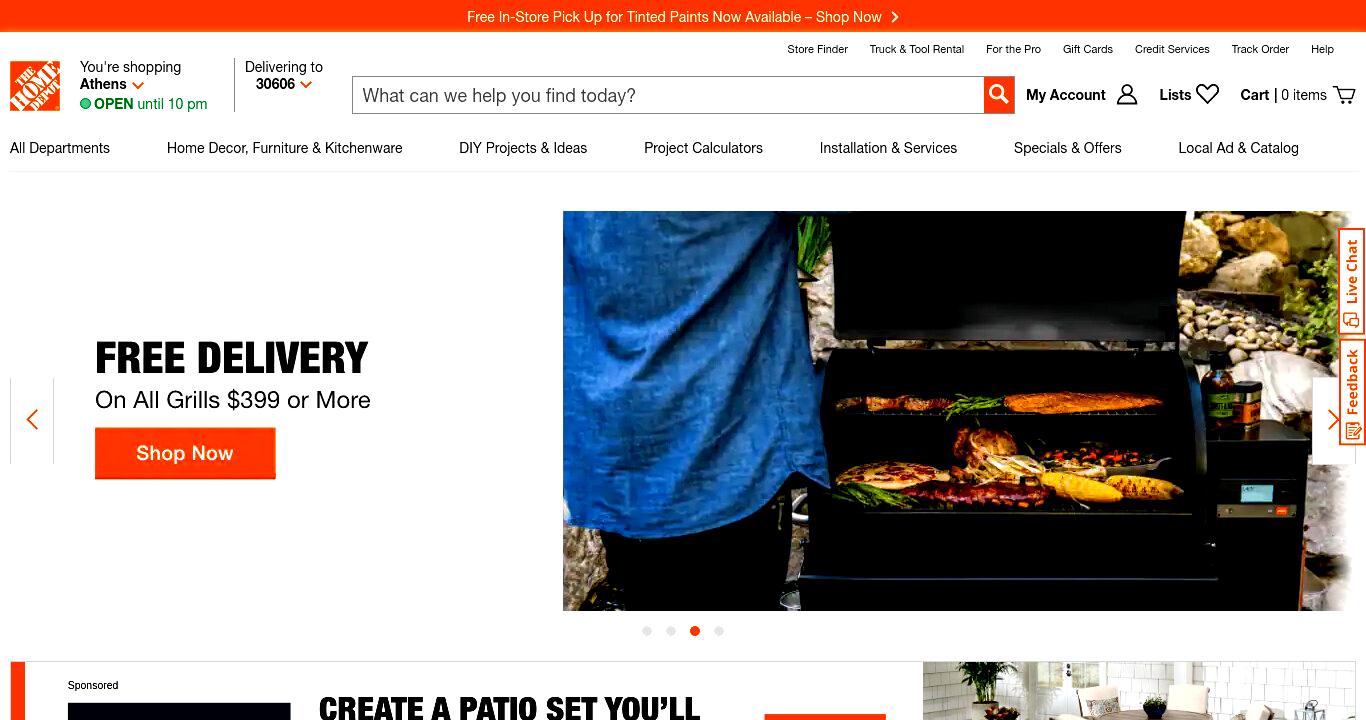
Task: Open Lists heart icon
Action: point(1208,94)
